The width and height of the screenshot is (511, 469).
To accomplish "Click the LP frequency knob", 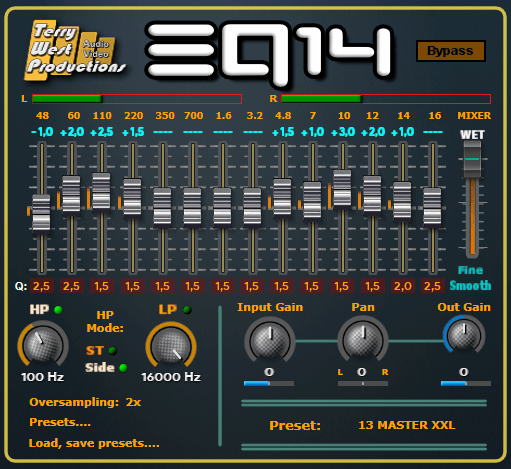I will click(x=171, y=345).
